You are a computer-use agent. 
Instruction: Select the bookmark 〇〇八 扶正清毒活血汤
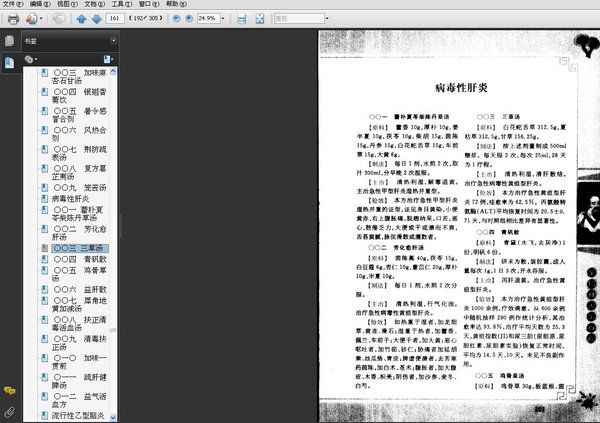click(79, 323)
